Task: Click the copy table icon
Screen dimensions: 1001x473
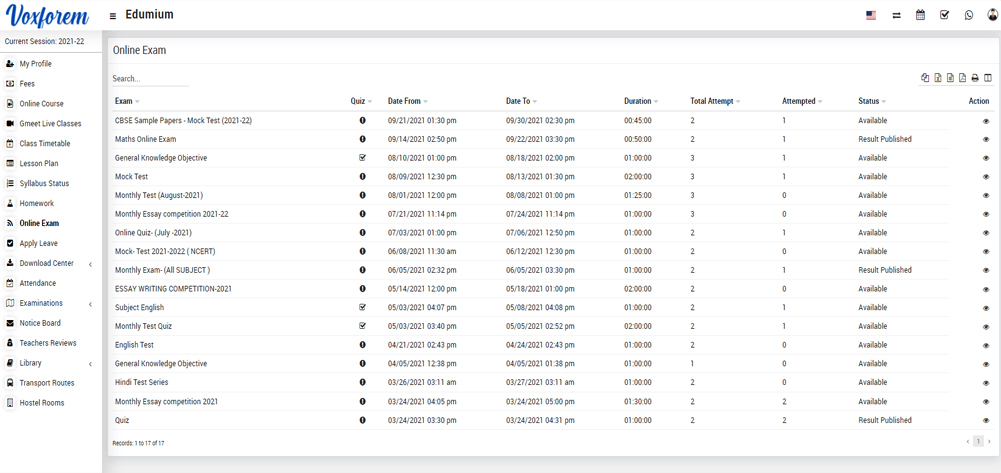Action: click(925, 78)
